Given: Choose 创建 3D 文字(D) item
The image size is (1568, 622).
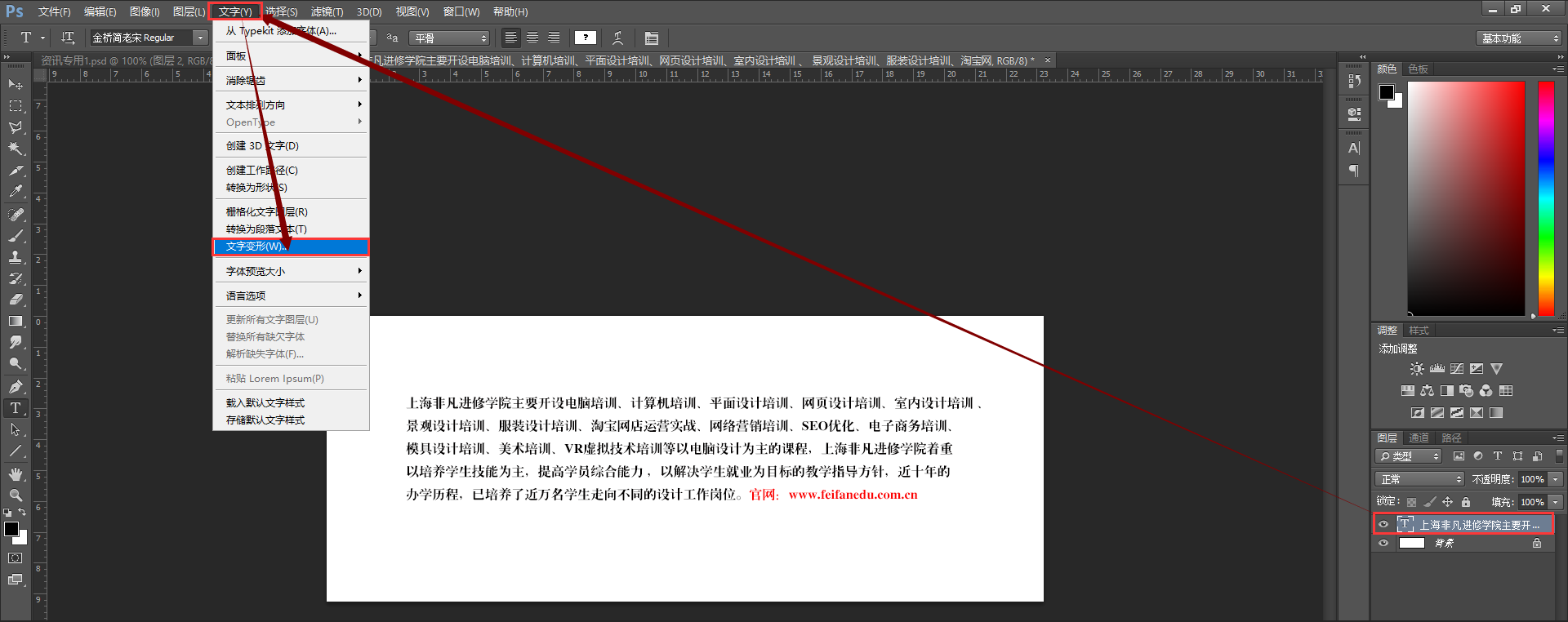Looking at the screenshot, I should tap(292, 146).
